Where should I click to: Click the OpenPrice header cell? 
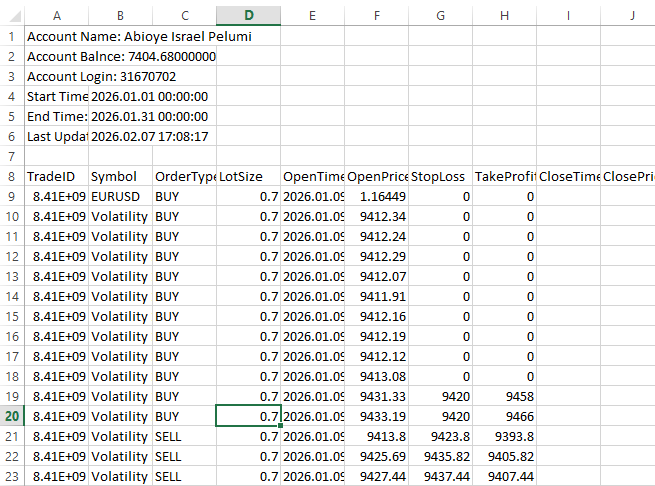pyautogui.click(x=376, y=176)
